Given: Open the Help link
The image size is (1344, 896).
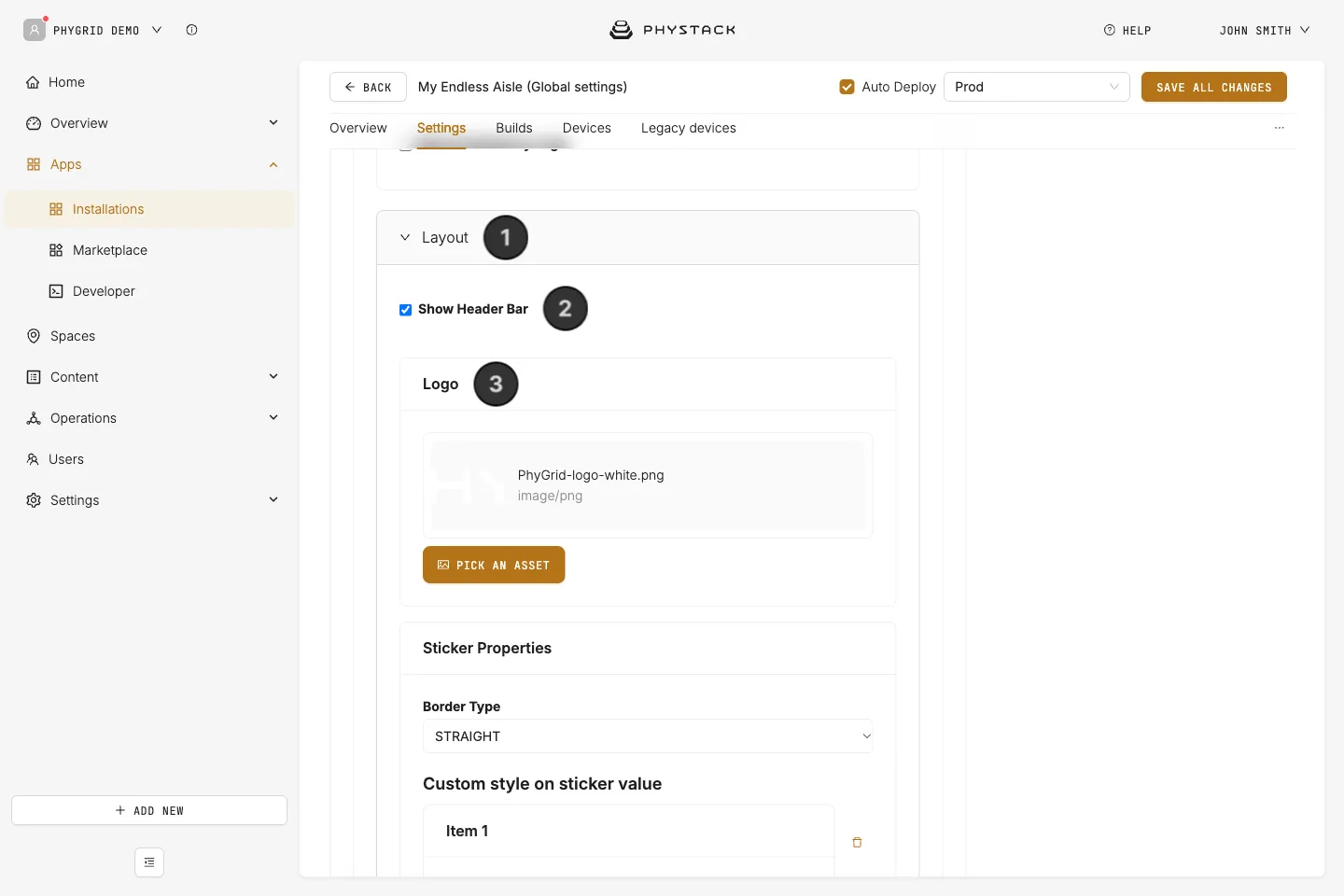Looking at the screenshot, I should 1127,31.
